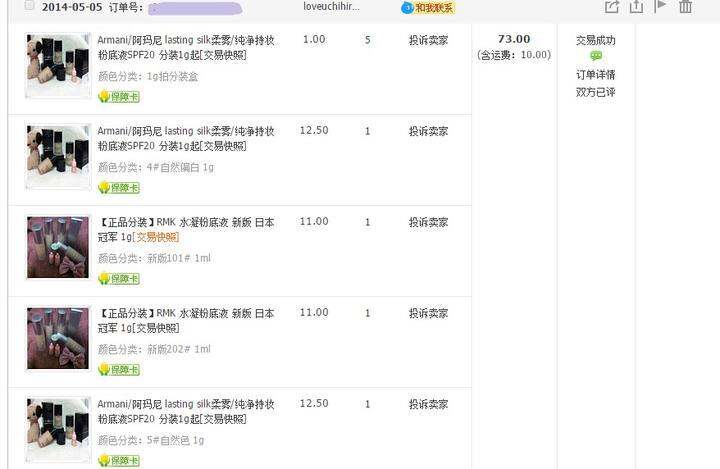Click the share order icon

tap(612, 6)
